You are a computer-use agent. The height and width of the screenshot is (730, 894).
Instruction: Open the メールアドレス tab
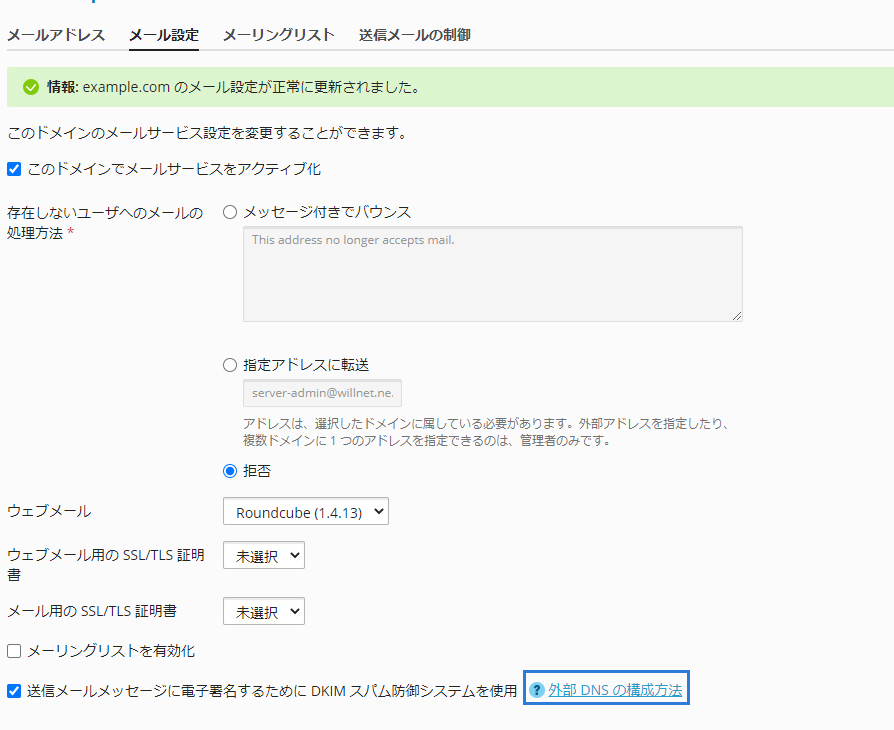pos(56,35)
